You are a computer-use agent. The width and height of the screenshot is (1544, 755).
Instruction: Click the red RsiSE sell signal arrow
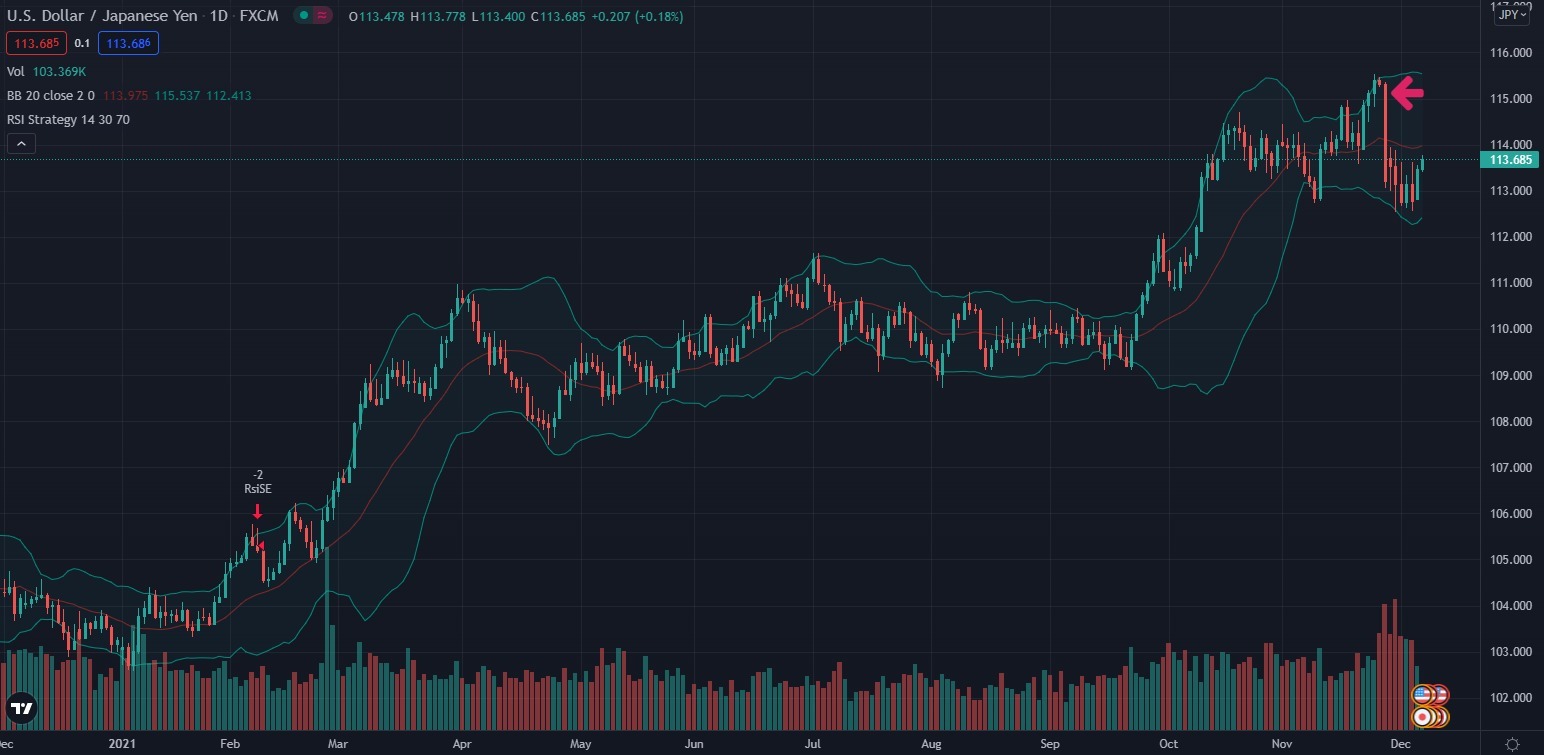[257, 512]
